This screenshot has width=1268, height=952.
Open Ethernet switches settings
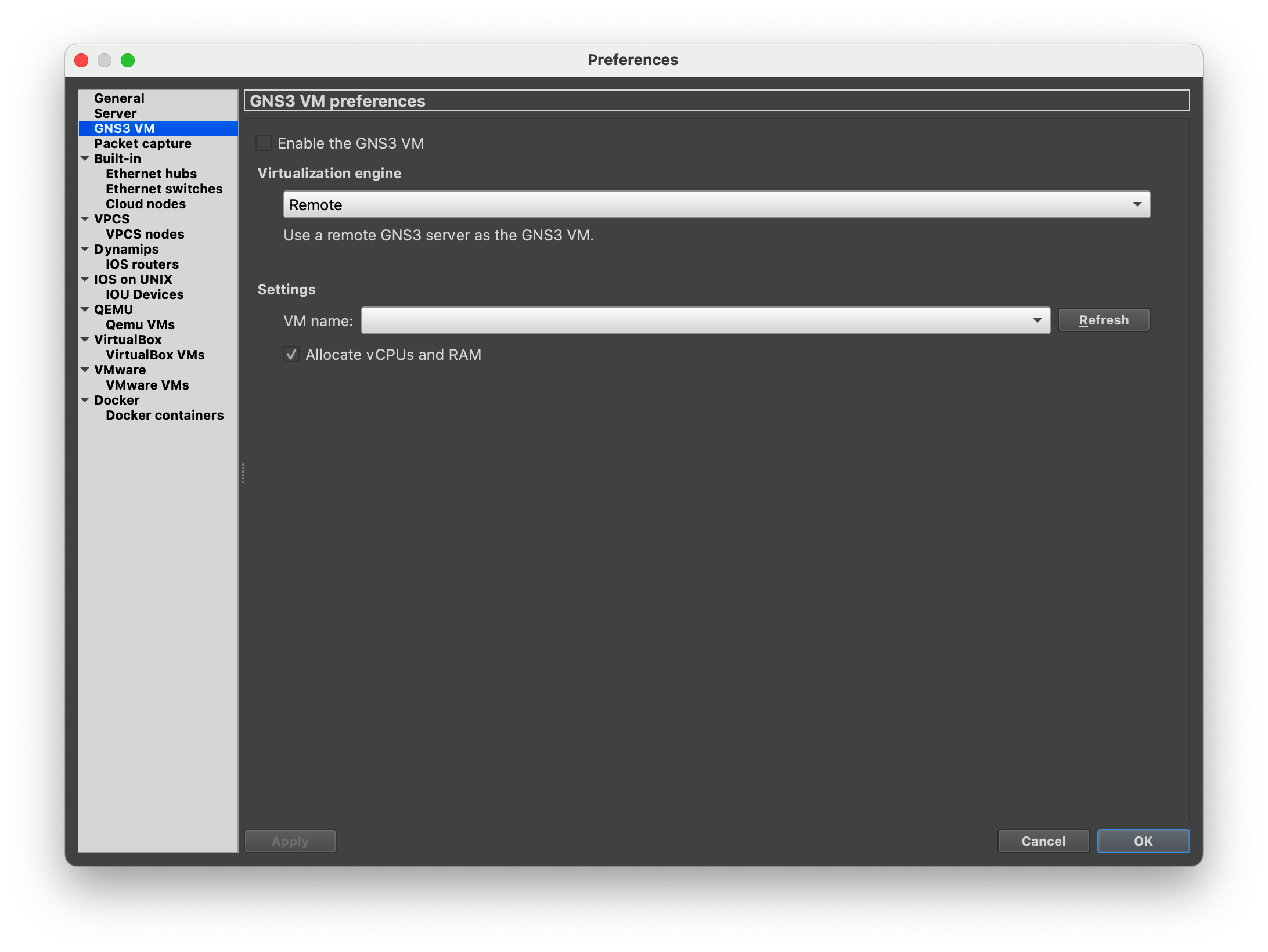point(164,189)
